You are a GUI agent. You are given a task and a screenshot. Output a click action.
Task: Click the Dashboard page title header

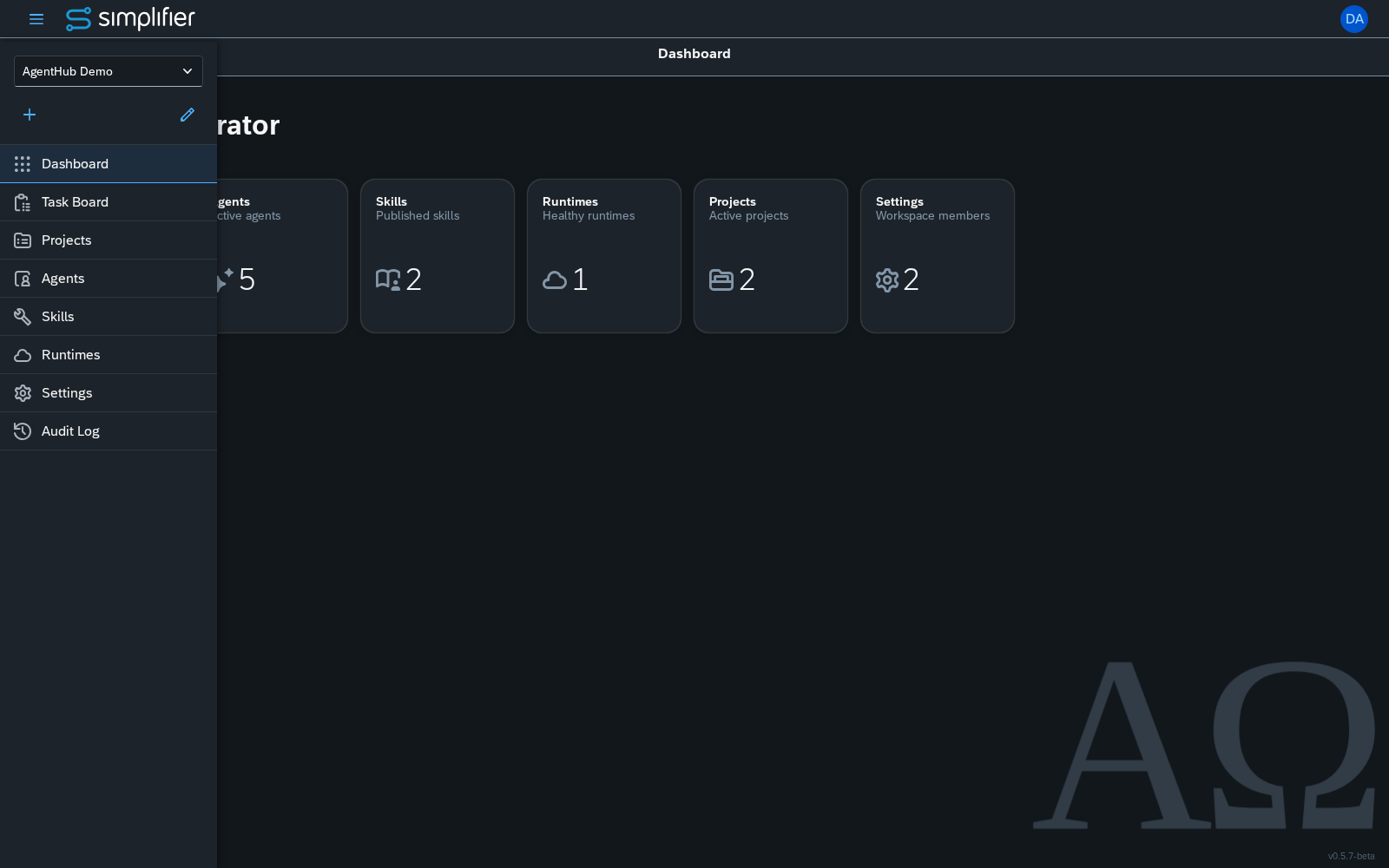[x=694, y=54]
